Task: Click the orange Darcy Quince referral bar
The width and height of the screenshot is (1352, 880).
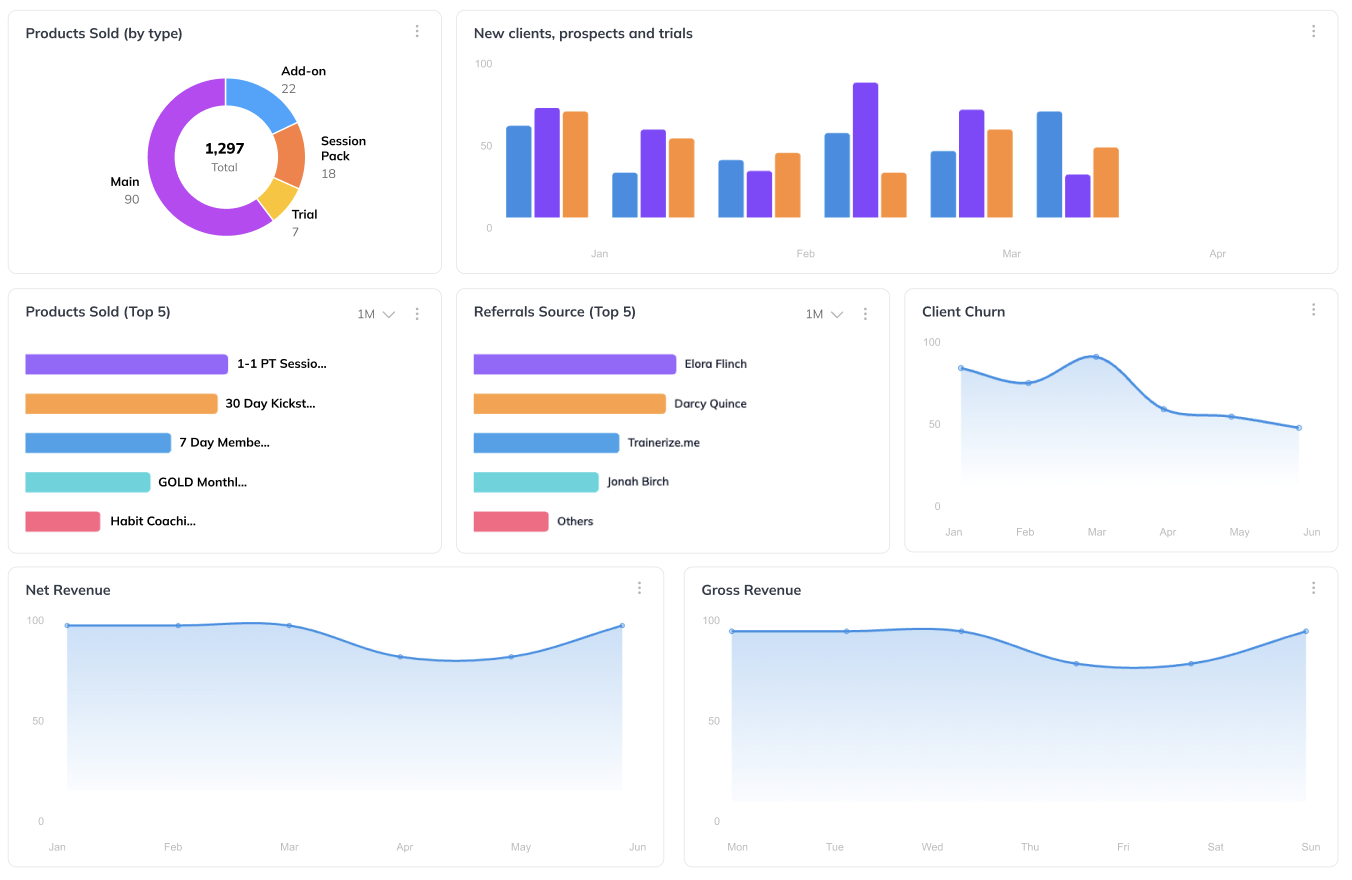Action: point(570,404)
